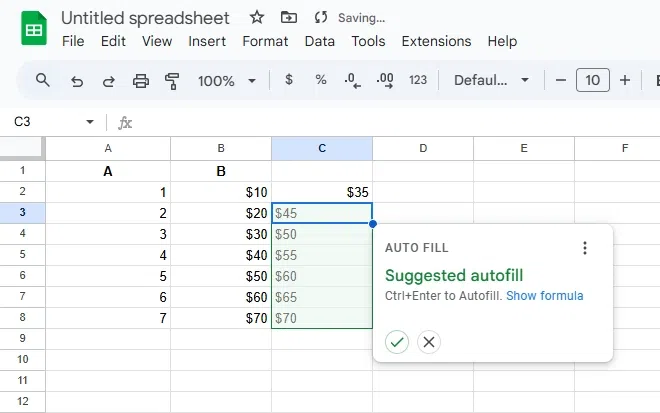Viewport: 660px width, 413px height.
Task: Click the Show formula link
Action: click(544, 296)
